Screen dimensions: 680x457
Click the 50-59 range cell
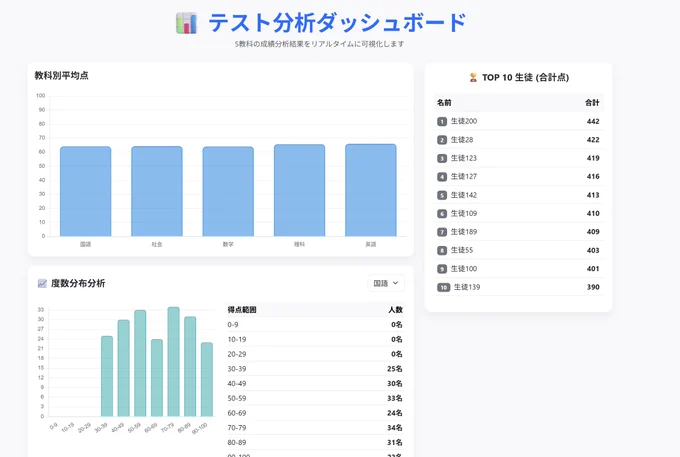click(x=237, y=398)
